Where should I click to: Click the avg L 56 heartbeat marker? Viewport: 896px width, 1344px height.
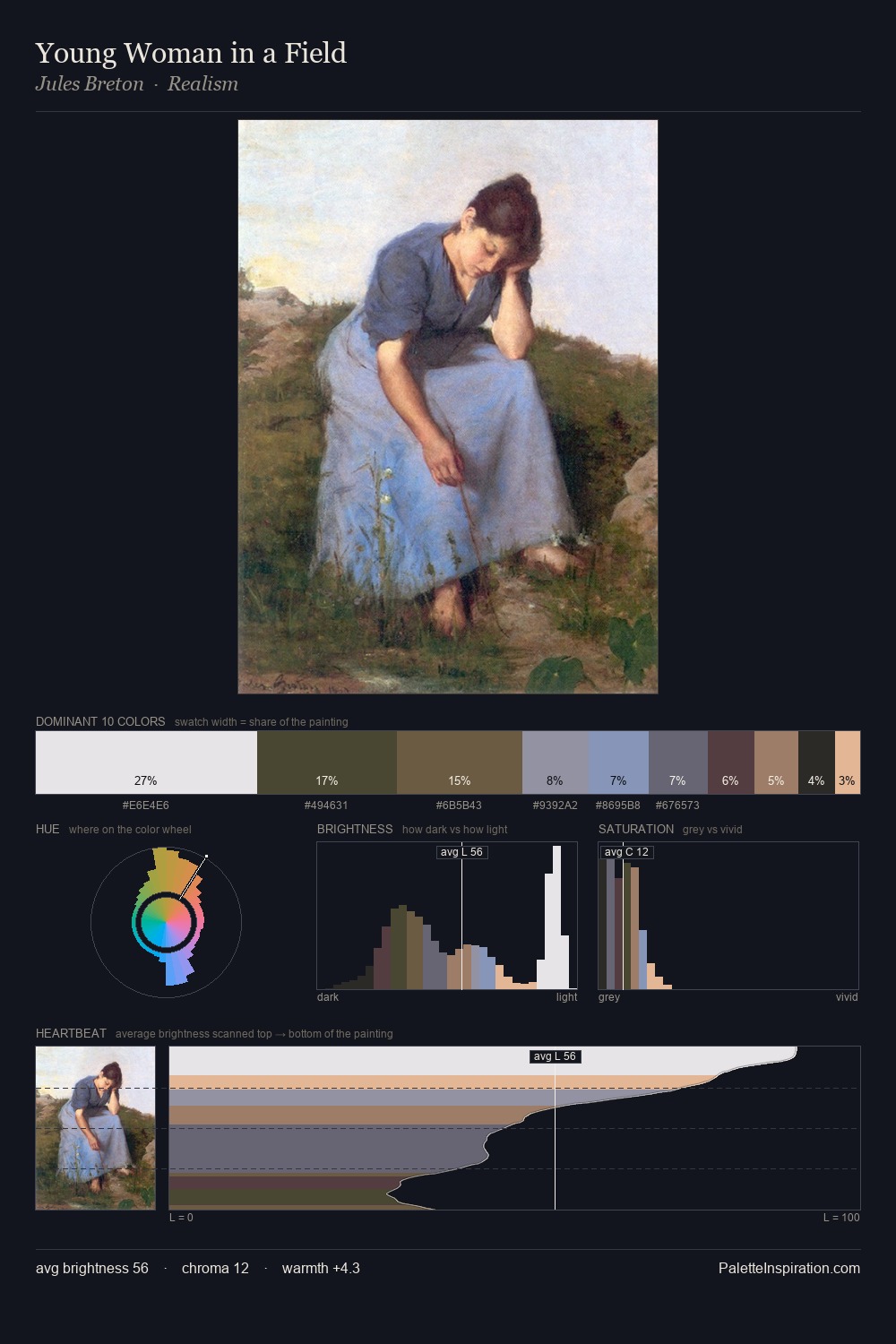(556, 1056)
